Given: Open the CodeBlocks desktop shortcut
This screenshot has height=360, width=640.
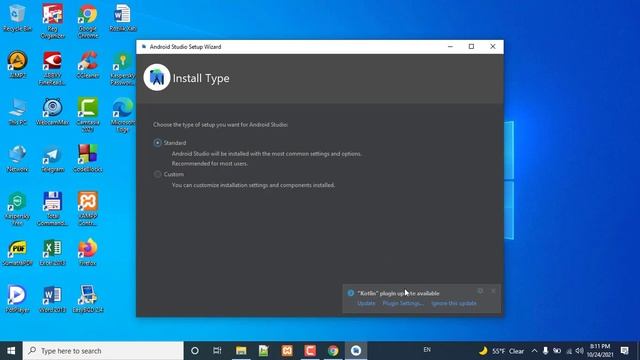Looking at the screenshot, I should (88, 158).
